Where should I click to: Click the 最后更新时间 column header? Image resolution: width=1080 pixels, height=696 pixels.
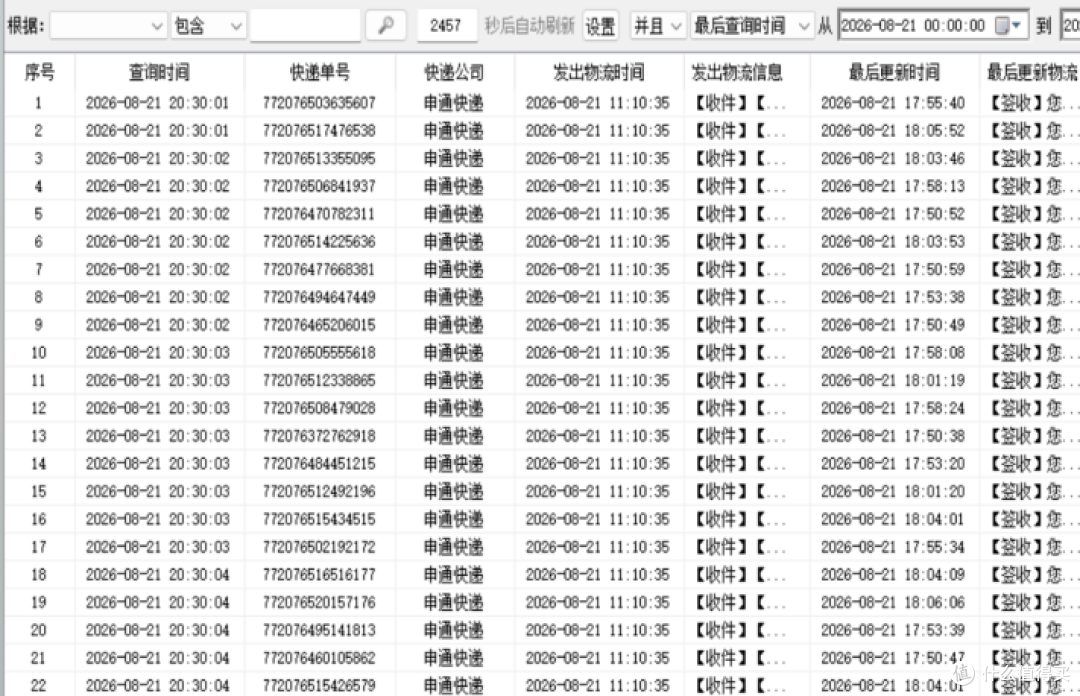coord(894,72)
